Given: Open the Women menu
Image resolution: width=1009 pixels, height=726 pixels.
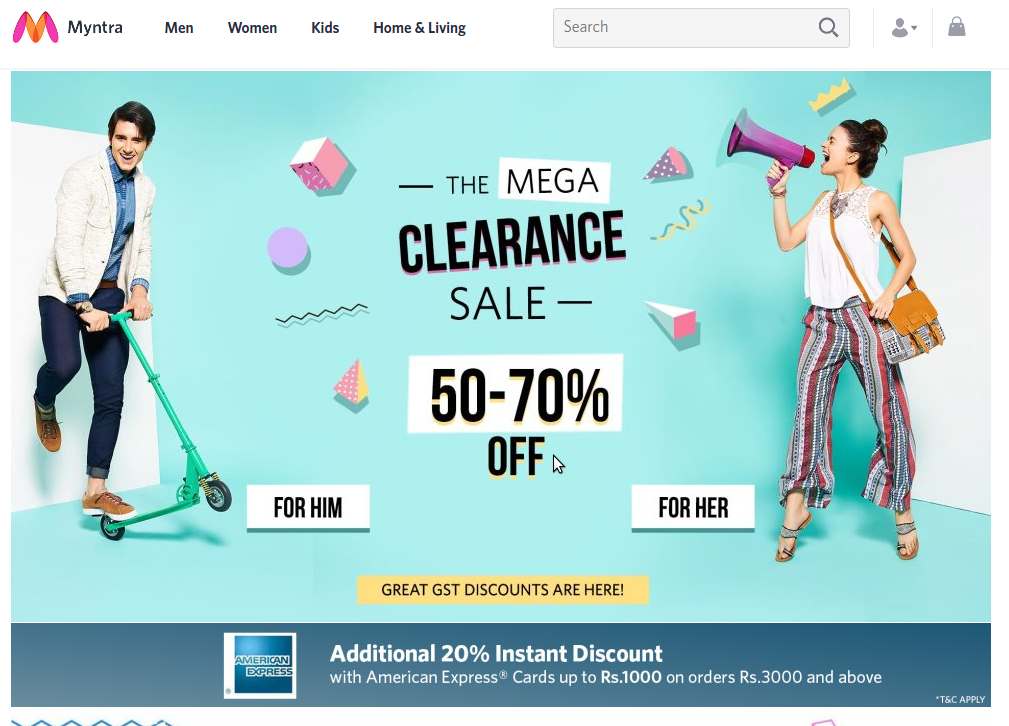Looking at the screenshot, I should (x=252, y=28).
